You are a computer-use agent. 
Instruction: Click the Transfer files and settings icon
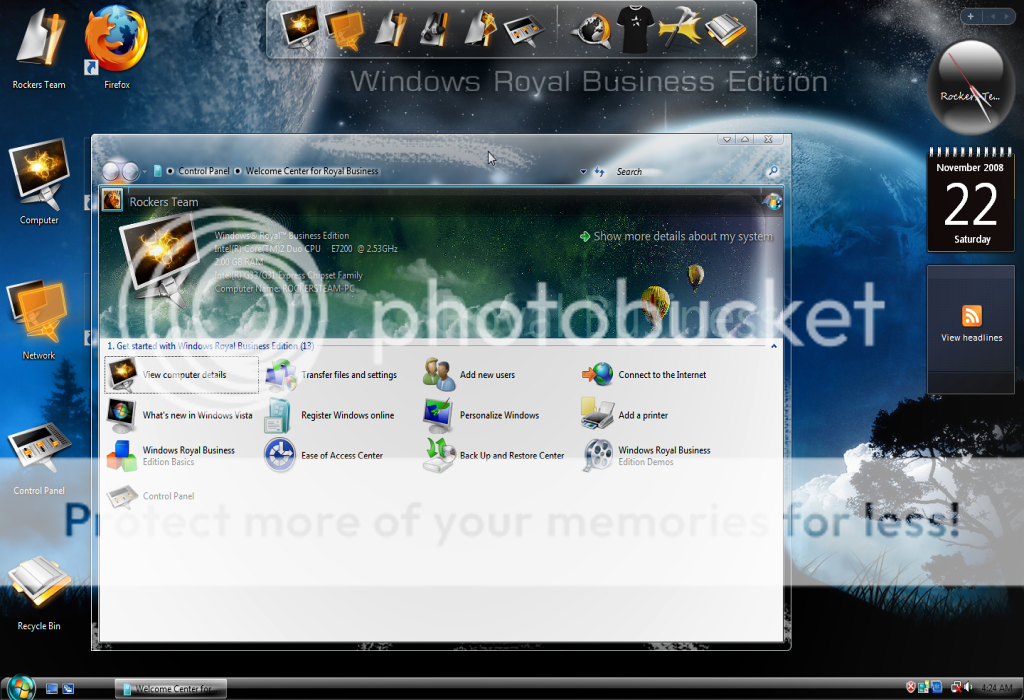[x=281, y=375]
